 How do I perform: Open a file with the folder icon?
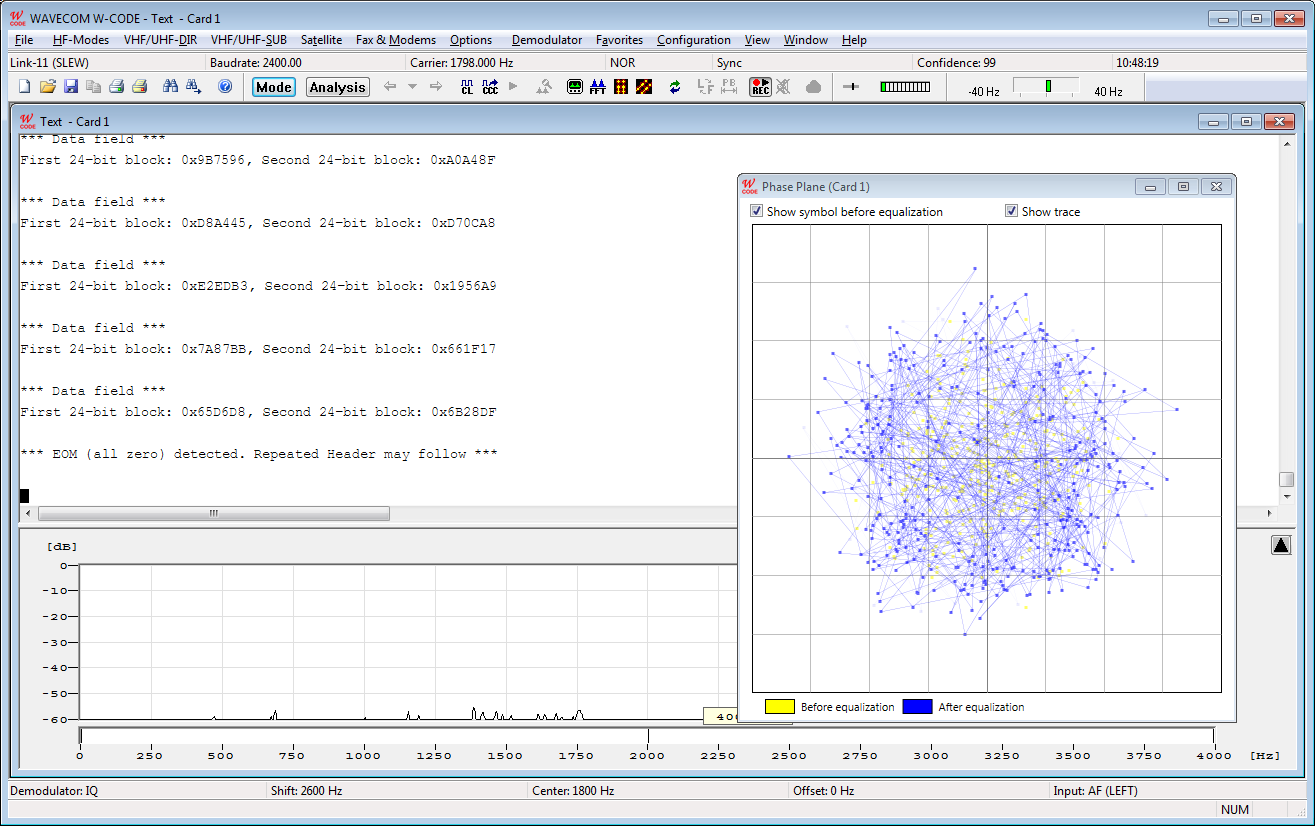tap(48, 87)
